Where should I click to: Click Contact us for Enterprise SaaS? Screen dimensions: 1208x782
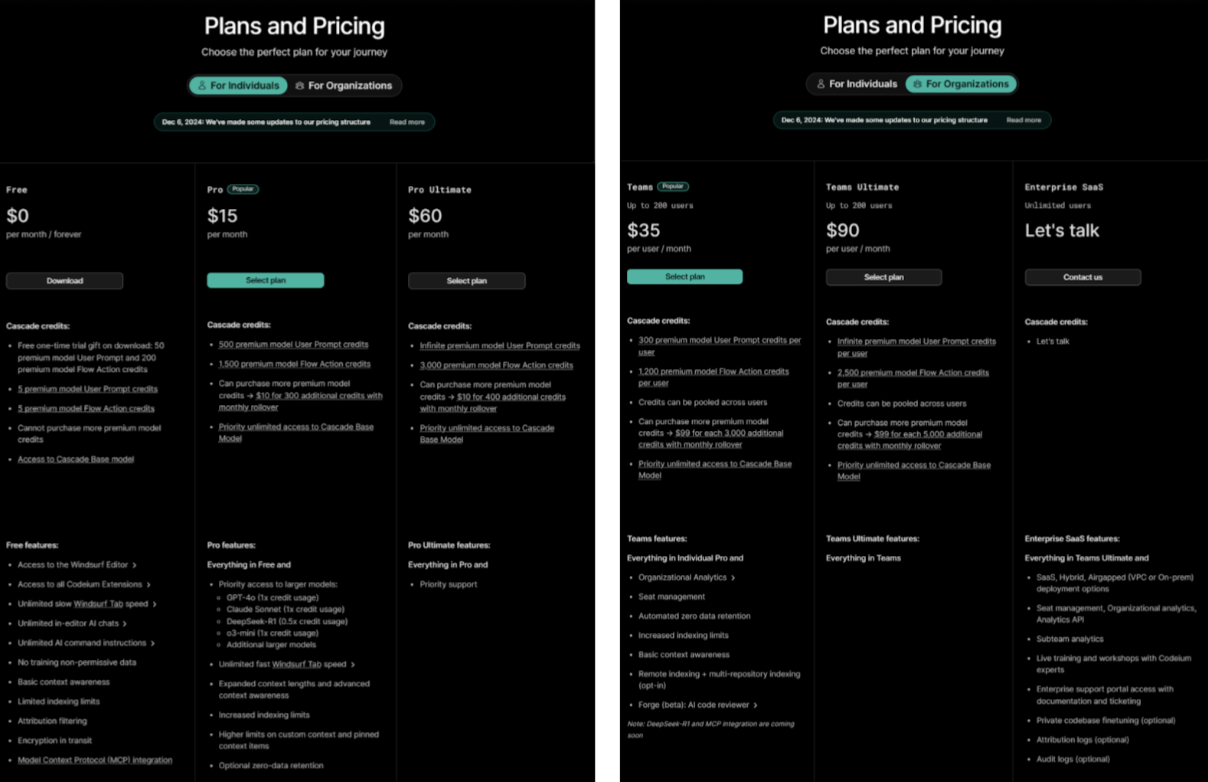pos(1083,277)
